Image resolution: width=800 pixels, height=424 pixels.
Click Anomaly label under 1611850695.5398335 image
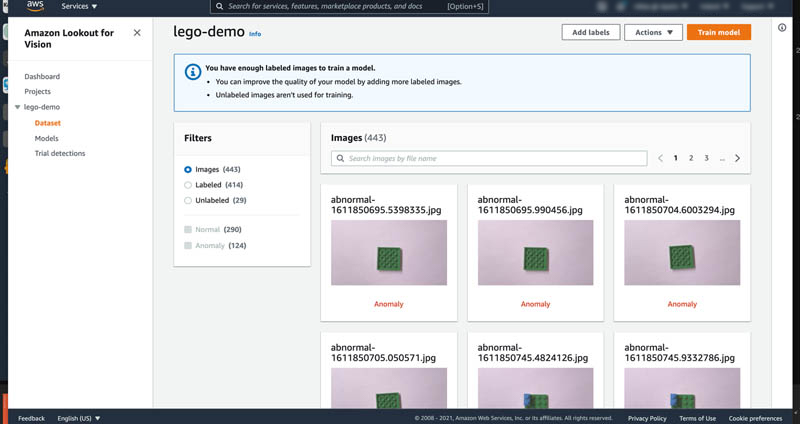coord(389,304)
